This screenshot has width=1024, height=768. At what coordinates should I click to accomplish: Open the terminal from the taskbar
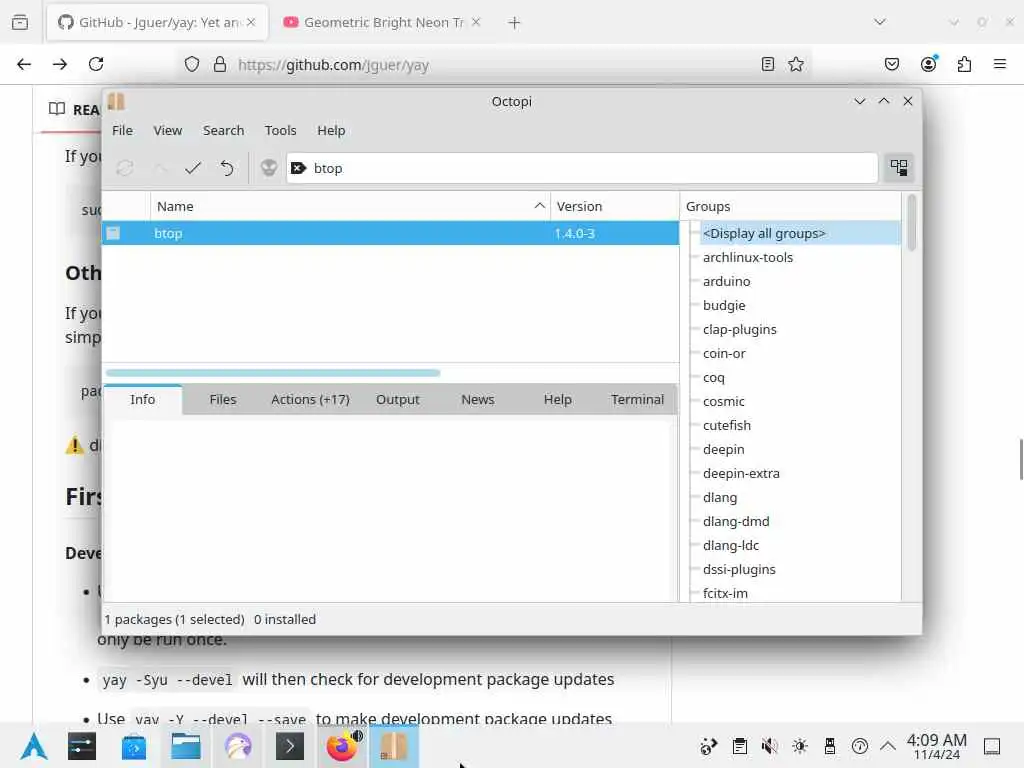point(290,746)
